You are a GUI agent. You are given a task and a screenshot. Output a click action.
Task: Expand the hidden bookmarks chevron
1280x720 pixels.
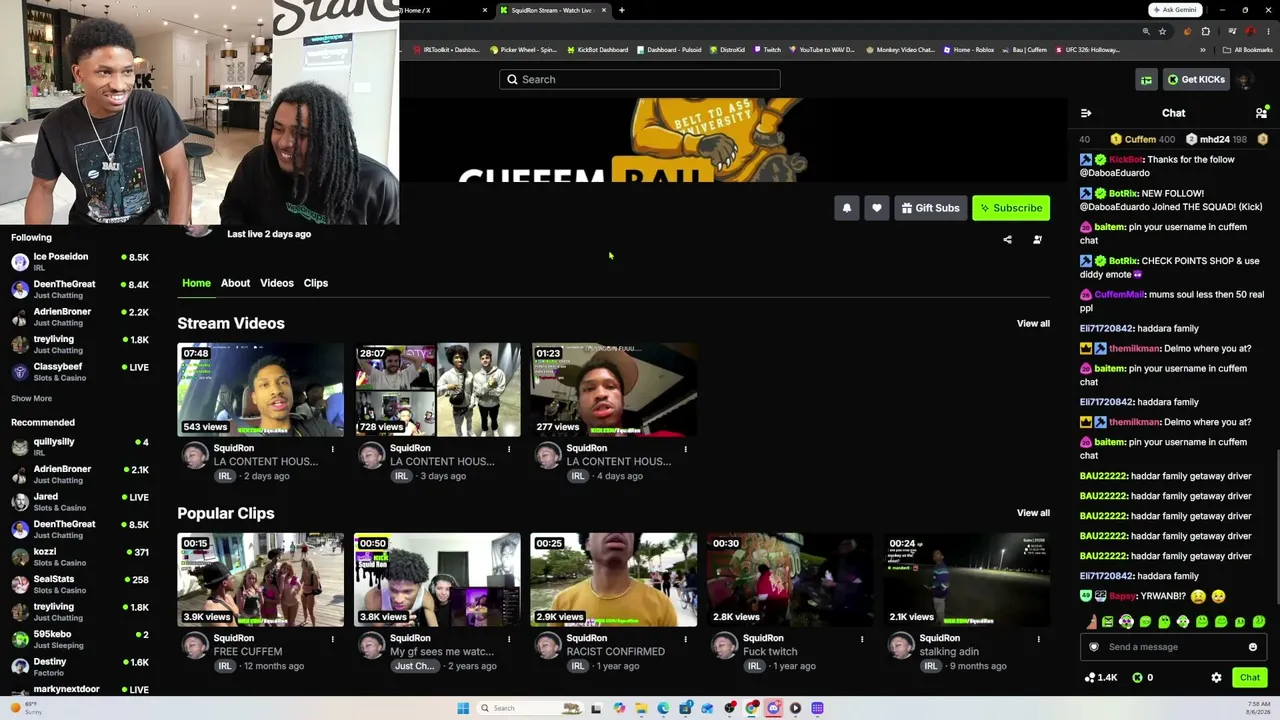1203,50
